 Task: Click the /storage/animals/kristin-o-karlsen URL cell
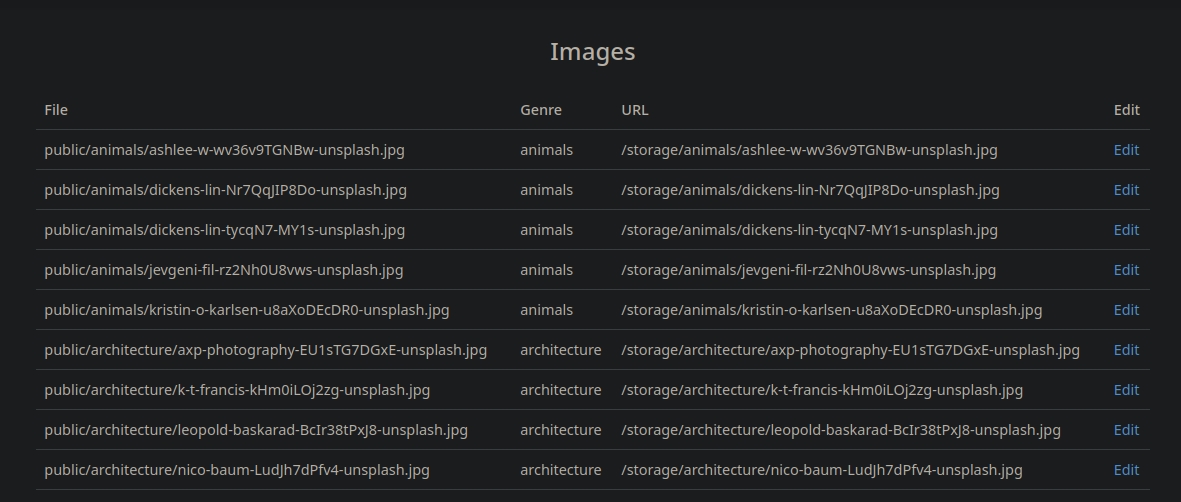pos(831,310)
